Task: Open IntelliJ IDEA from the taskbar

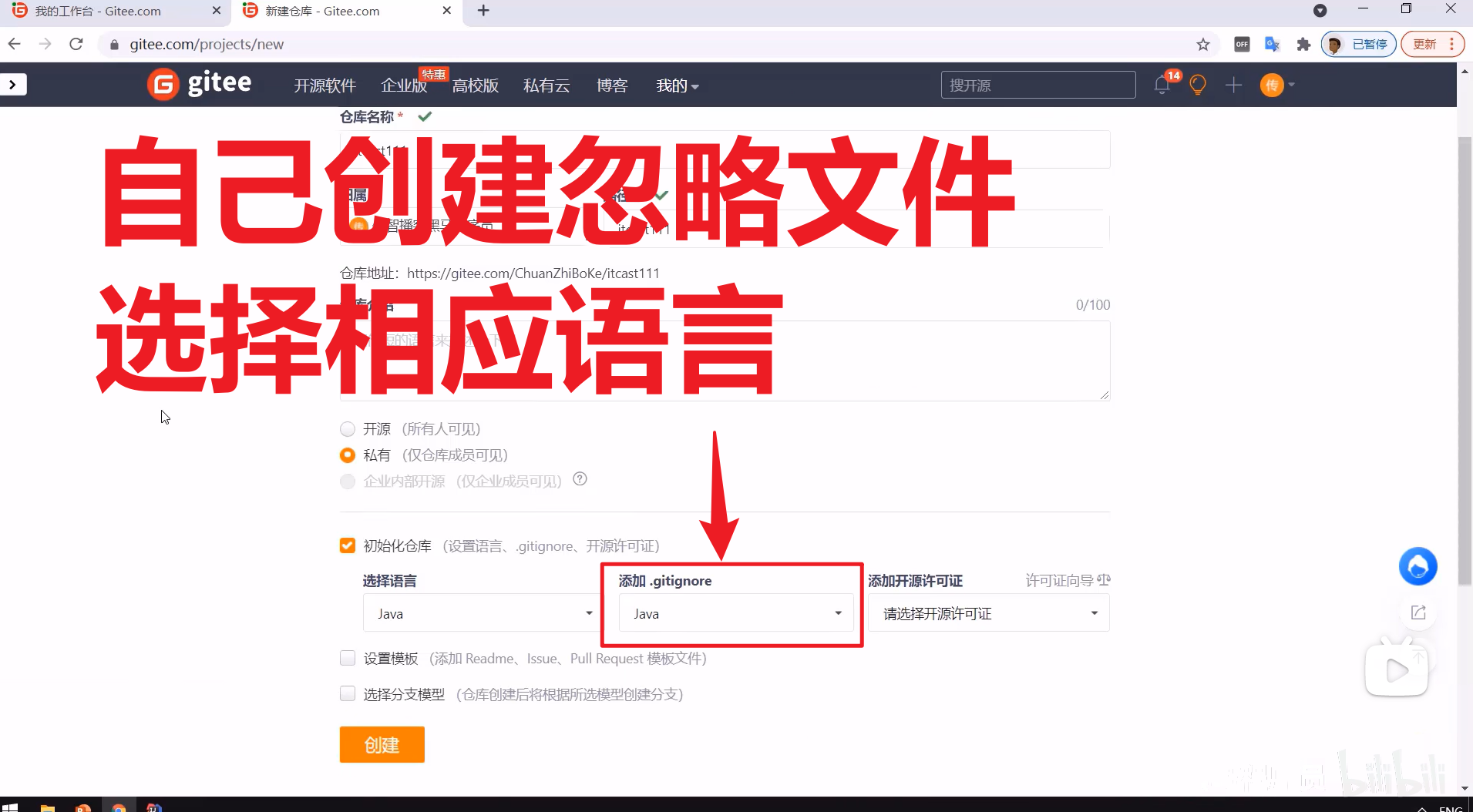Action: tap(154, 807)
